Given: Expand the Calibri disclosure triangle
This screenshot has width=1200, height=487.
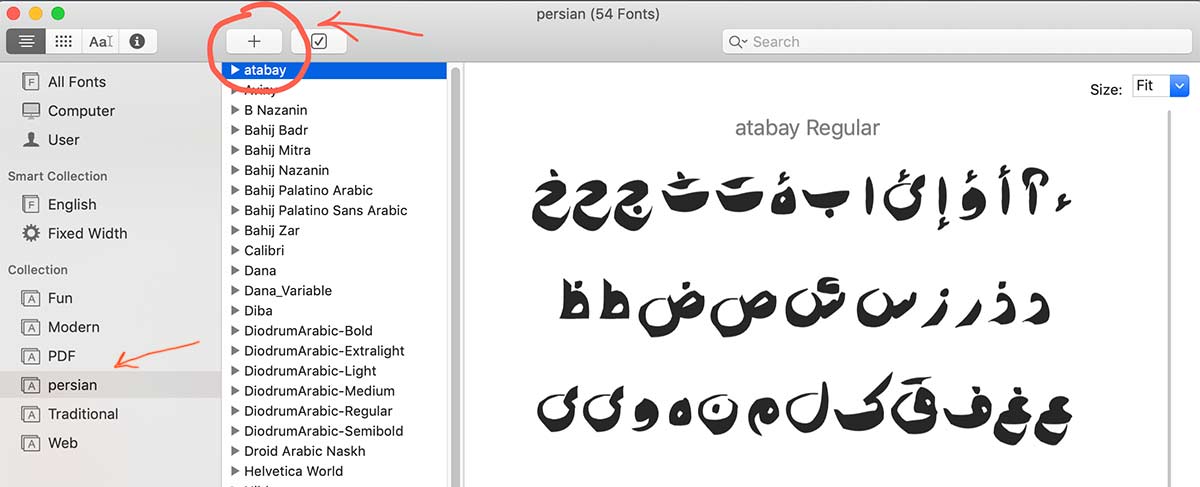Looking at the screenshot, I should 234,250.
